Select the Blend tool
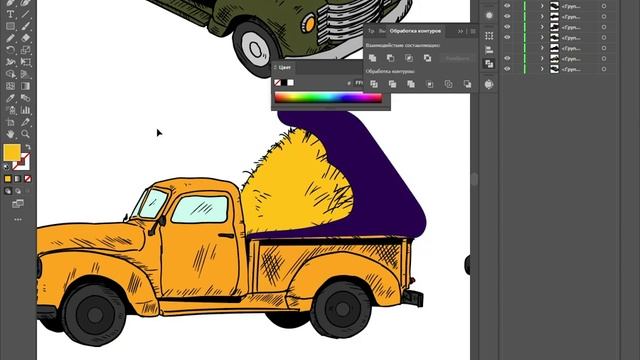 pyautogui.click(x=25, y=98)
